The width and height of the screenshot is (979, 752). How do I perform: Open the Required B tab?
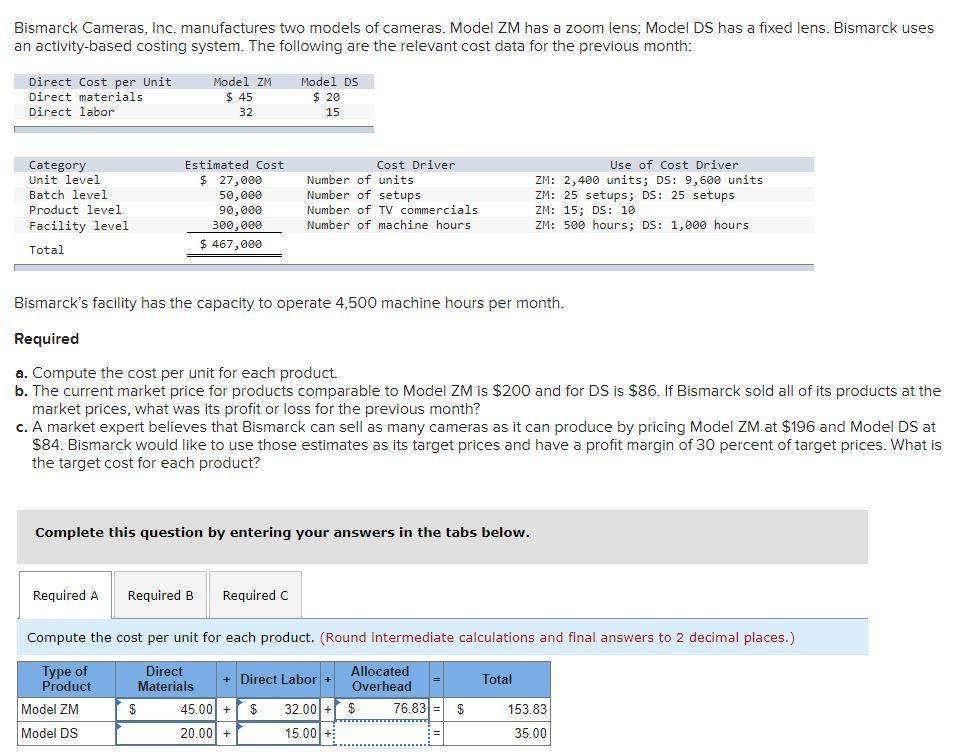160,595
